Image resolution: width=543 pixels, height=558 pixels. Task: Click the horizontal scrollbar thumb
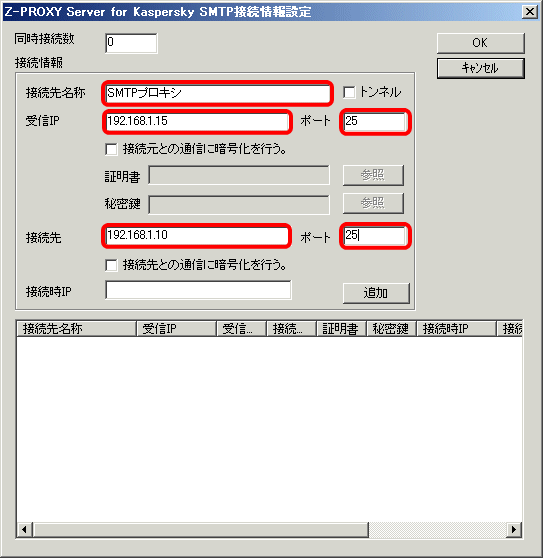click(201, 530)
